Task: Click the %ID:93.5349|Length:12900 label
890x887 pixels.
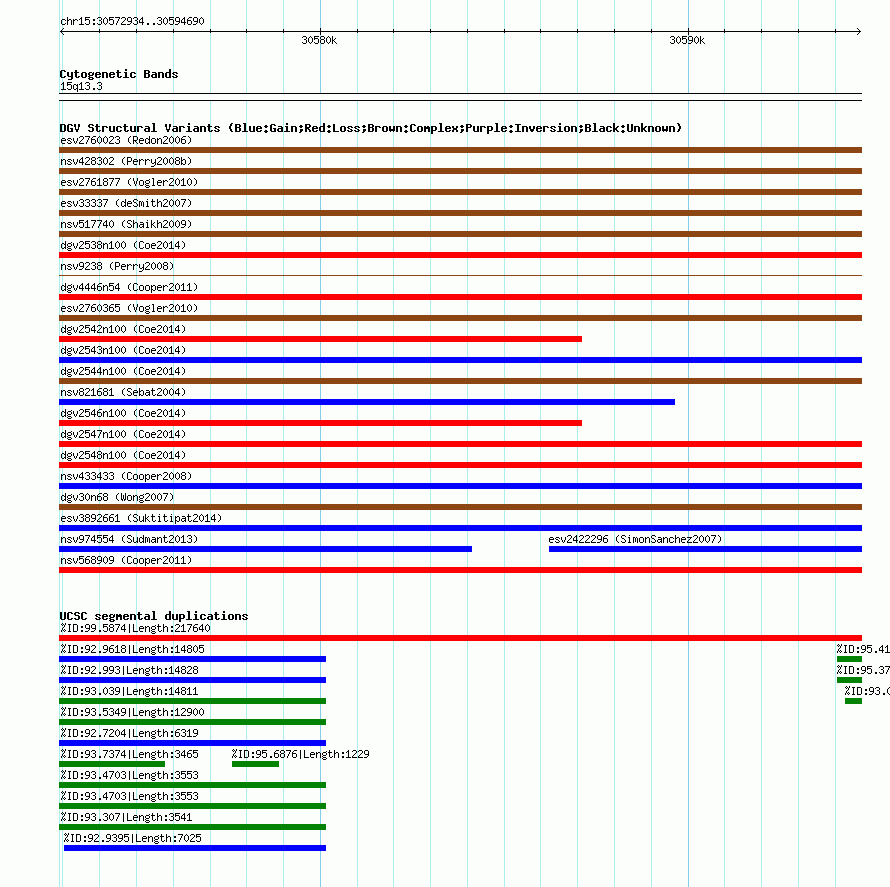Action: click(132, 712)
